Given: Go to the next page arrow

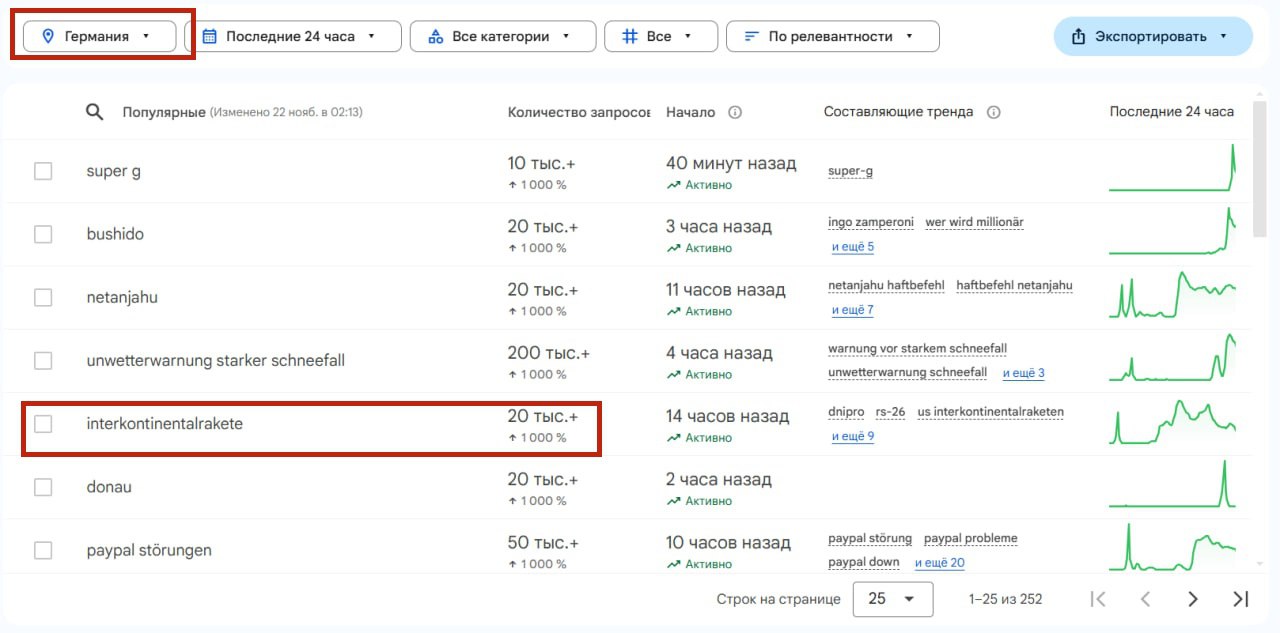Looking at the screenshot, I should pos(1192,599).
